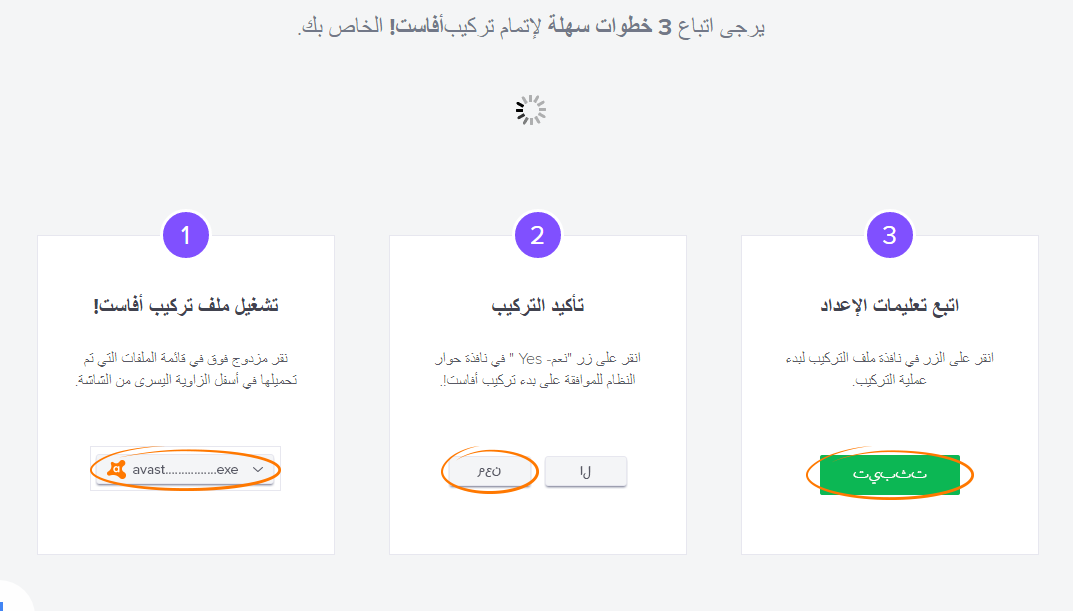This screenshot has height=611, width=1073.
Task: Click the step 3 description text
Action: tap(889, 369)
